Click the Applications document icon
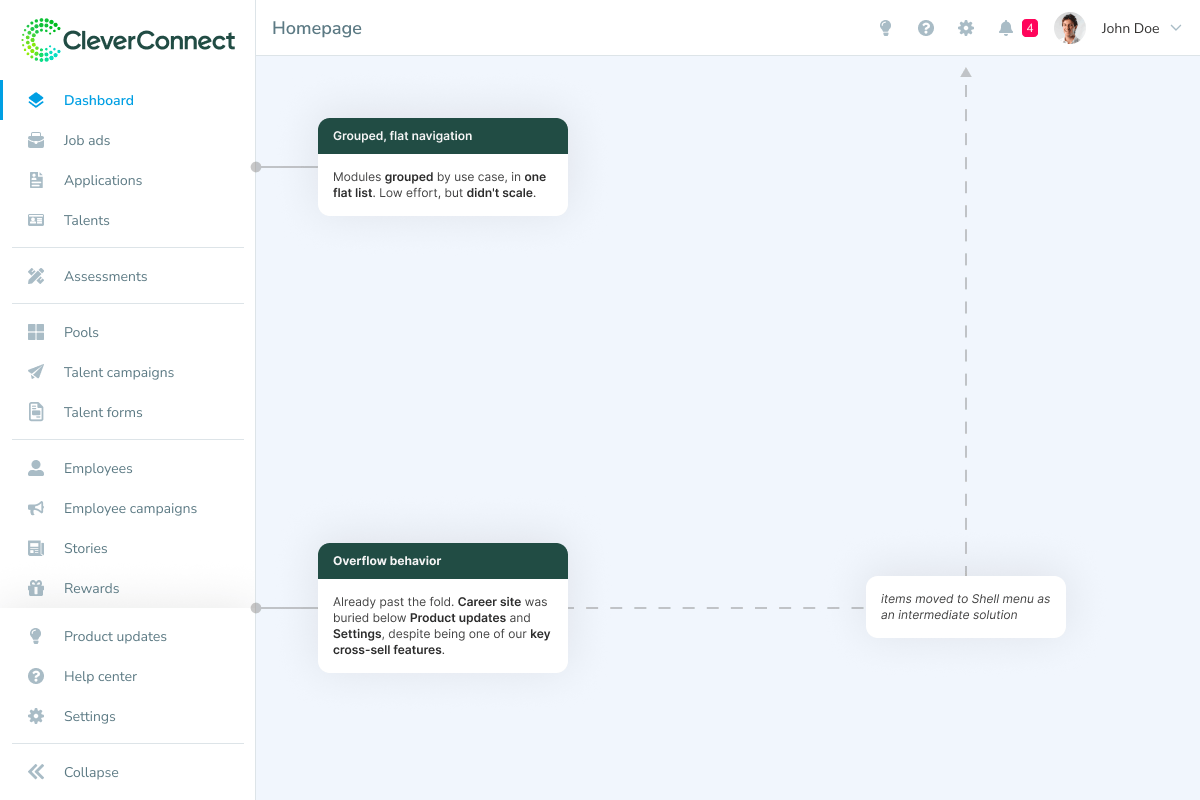The width and height of the screenshot is (1200, 800). (x=36, y=180)
